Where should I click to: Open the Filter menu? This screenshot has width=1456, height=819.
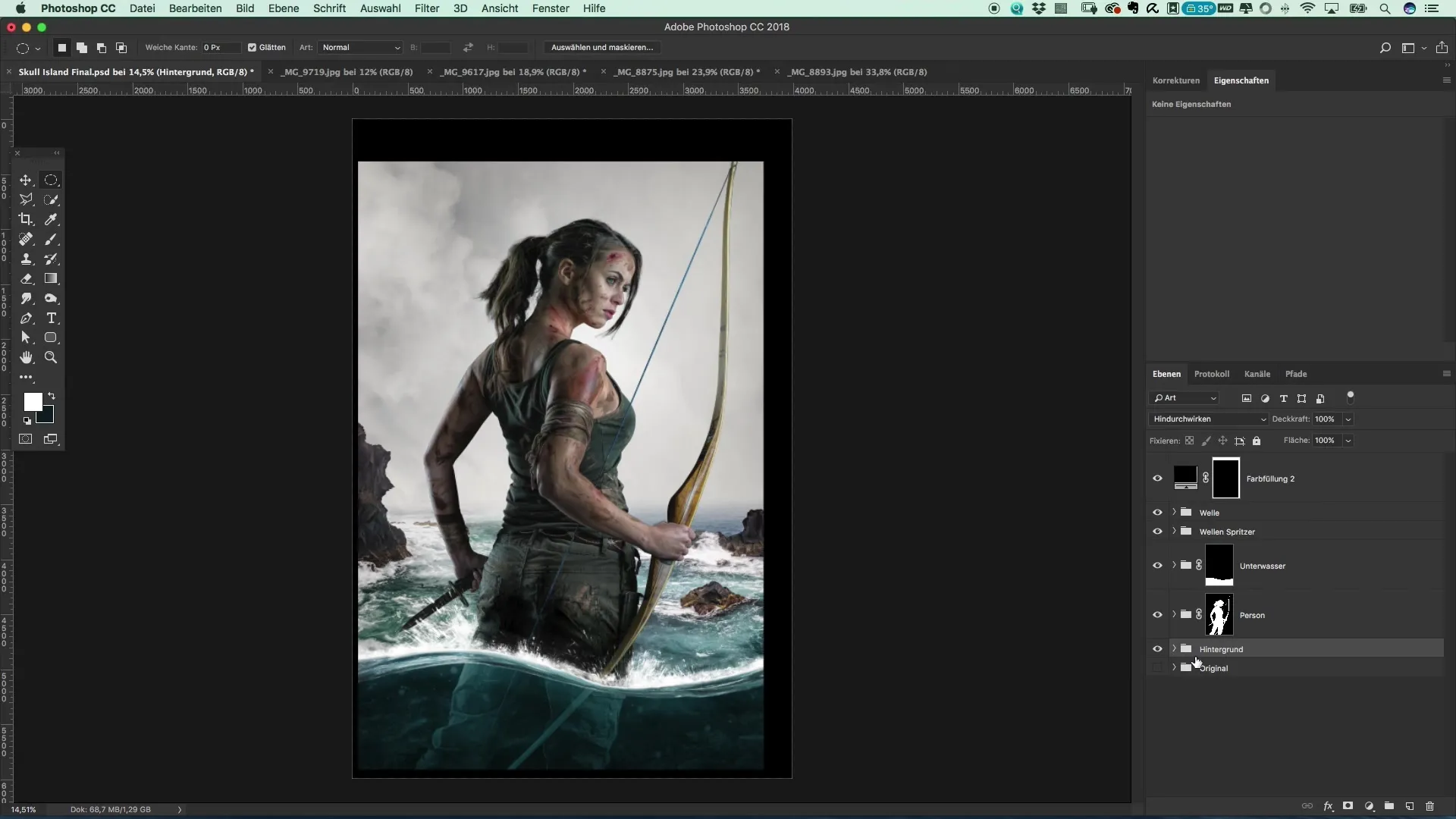pos(427,8)
